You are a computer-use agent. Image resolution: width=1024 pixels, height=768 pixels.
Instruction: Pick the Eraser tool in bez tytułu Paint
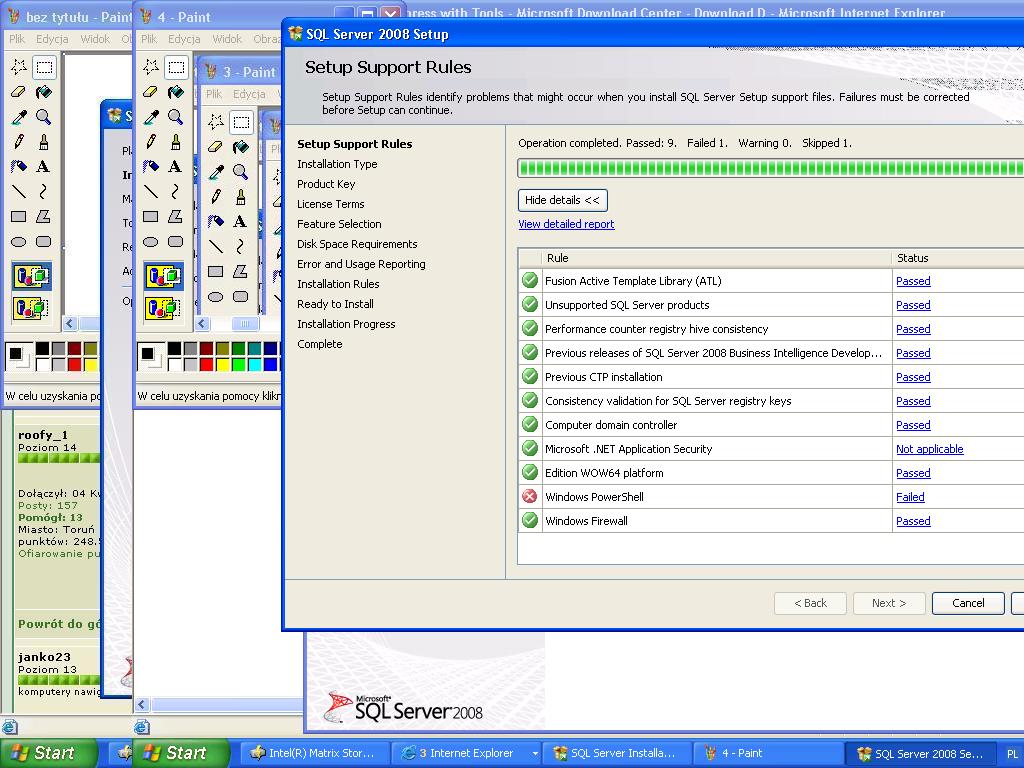[x=19, y=92]
